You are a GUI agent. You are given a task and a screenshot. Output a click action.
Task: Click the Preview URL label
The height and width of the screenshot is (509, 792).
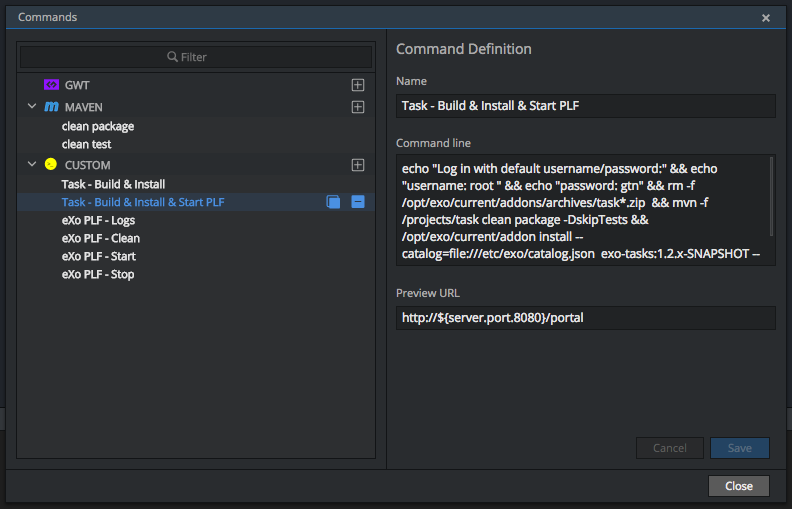[428, 293]
